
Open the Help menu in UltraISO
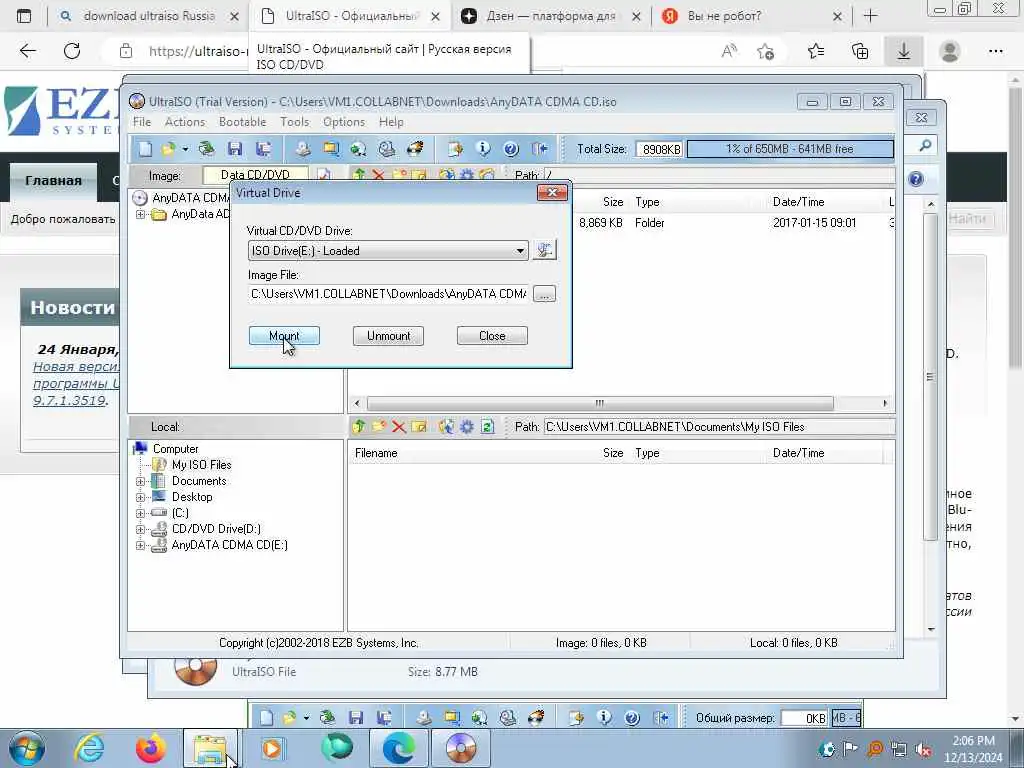pyautogui.click(x=391, y=122)
